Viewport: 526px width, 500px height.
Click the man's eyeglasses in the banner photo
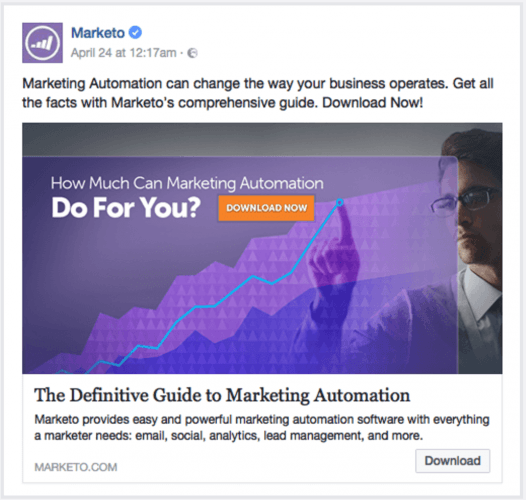tap(465, 200)
